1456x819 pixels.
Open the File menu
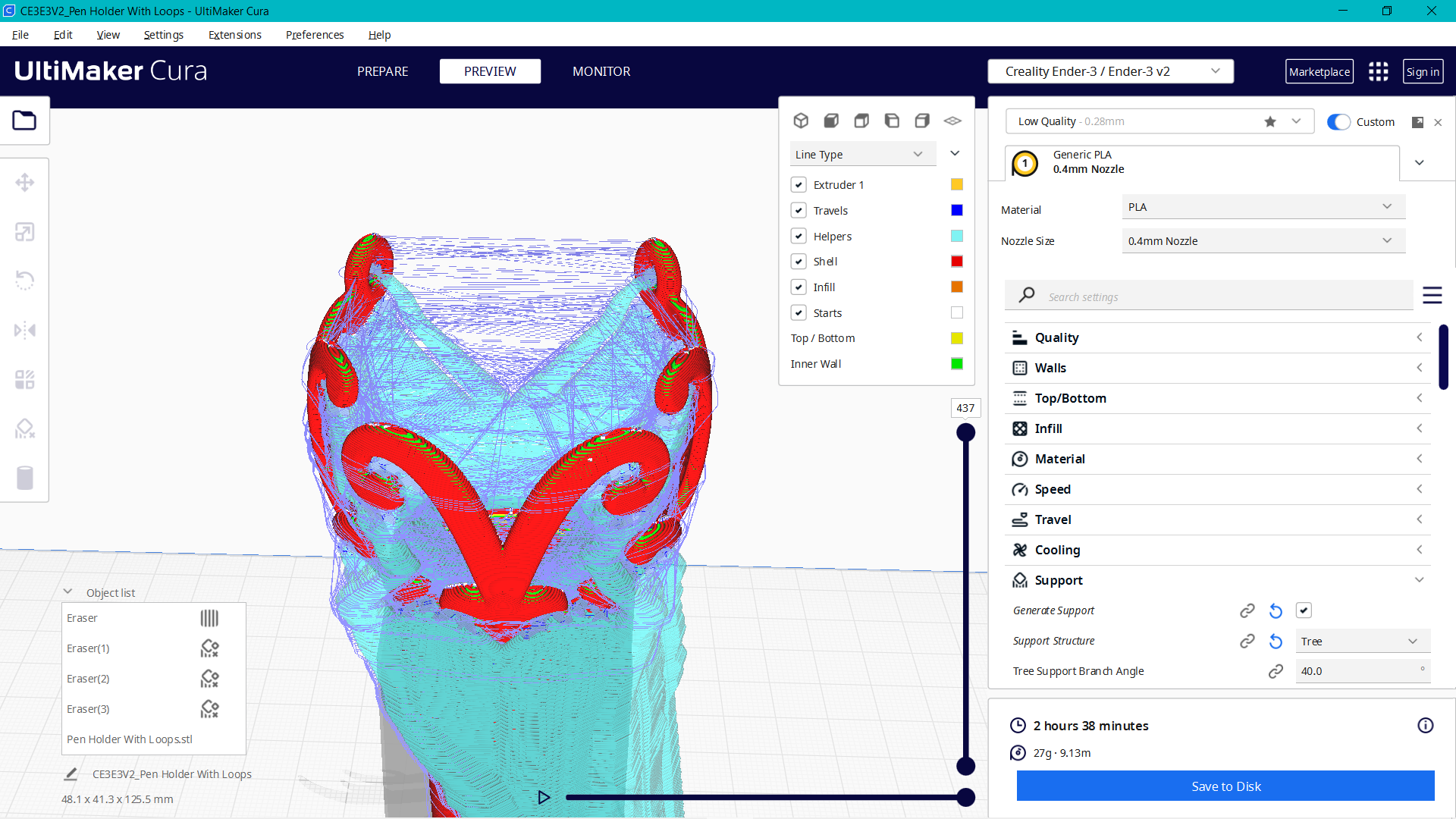coord(20,35)
